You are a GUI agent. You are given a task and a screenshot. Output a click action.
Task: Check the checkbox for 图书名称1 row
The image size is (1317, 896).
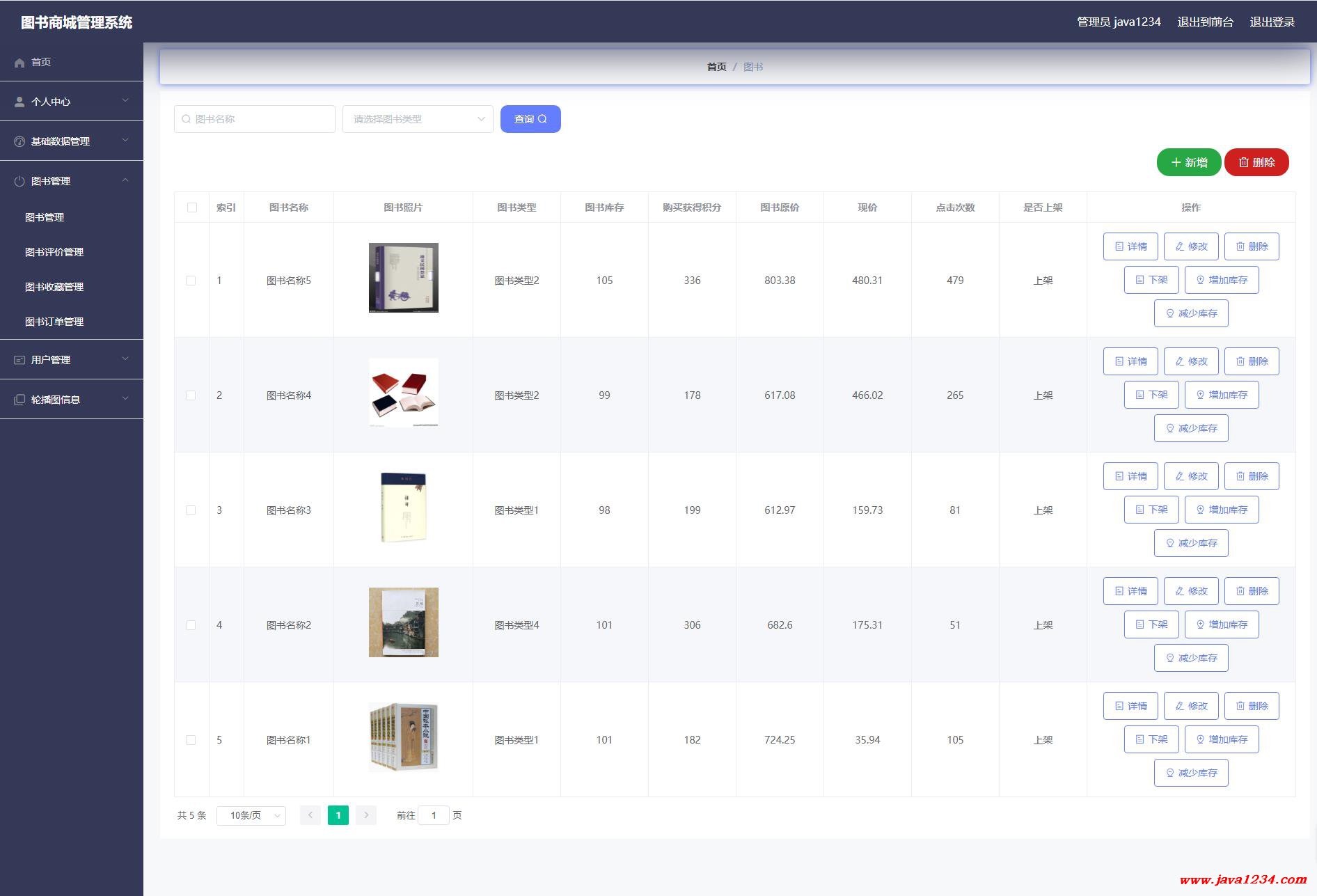point(191,740)
